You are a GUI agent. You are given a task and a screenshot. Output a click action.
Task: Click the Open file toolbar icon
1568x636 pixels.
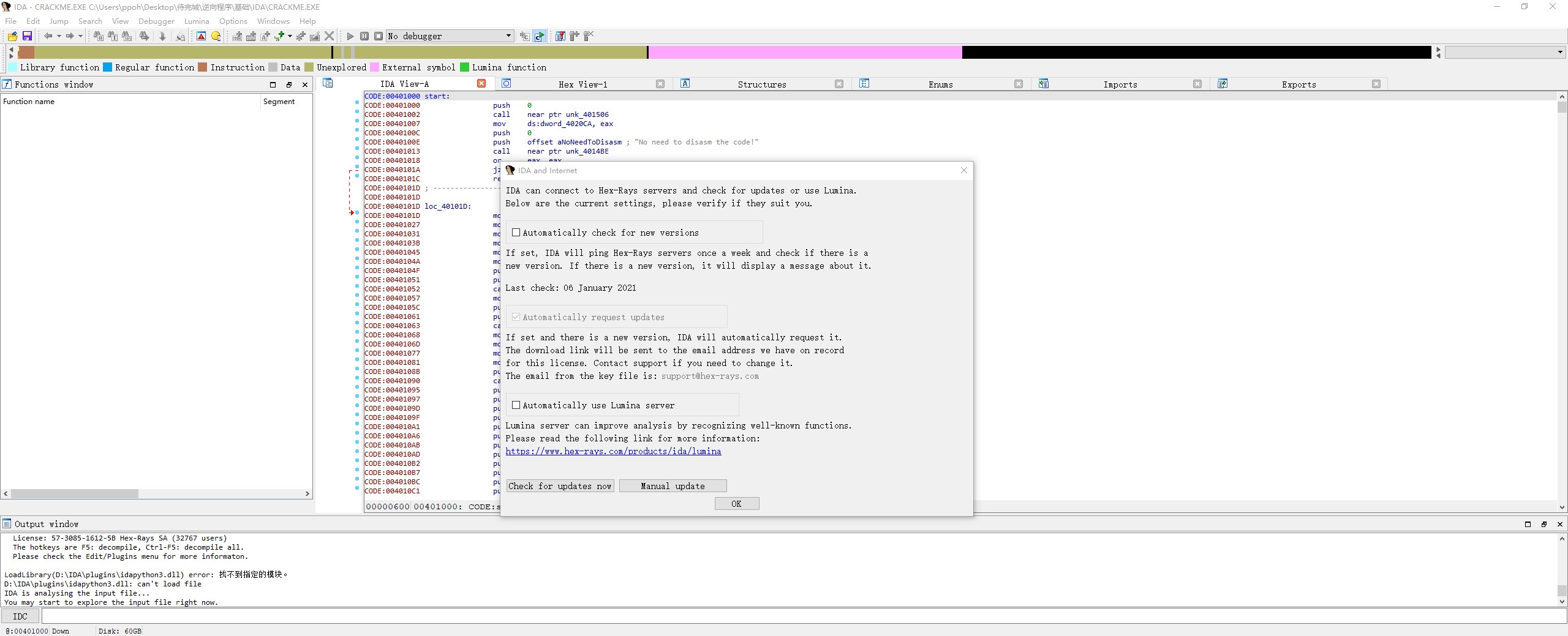(12, 36)
